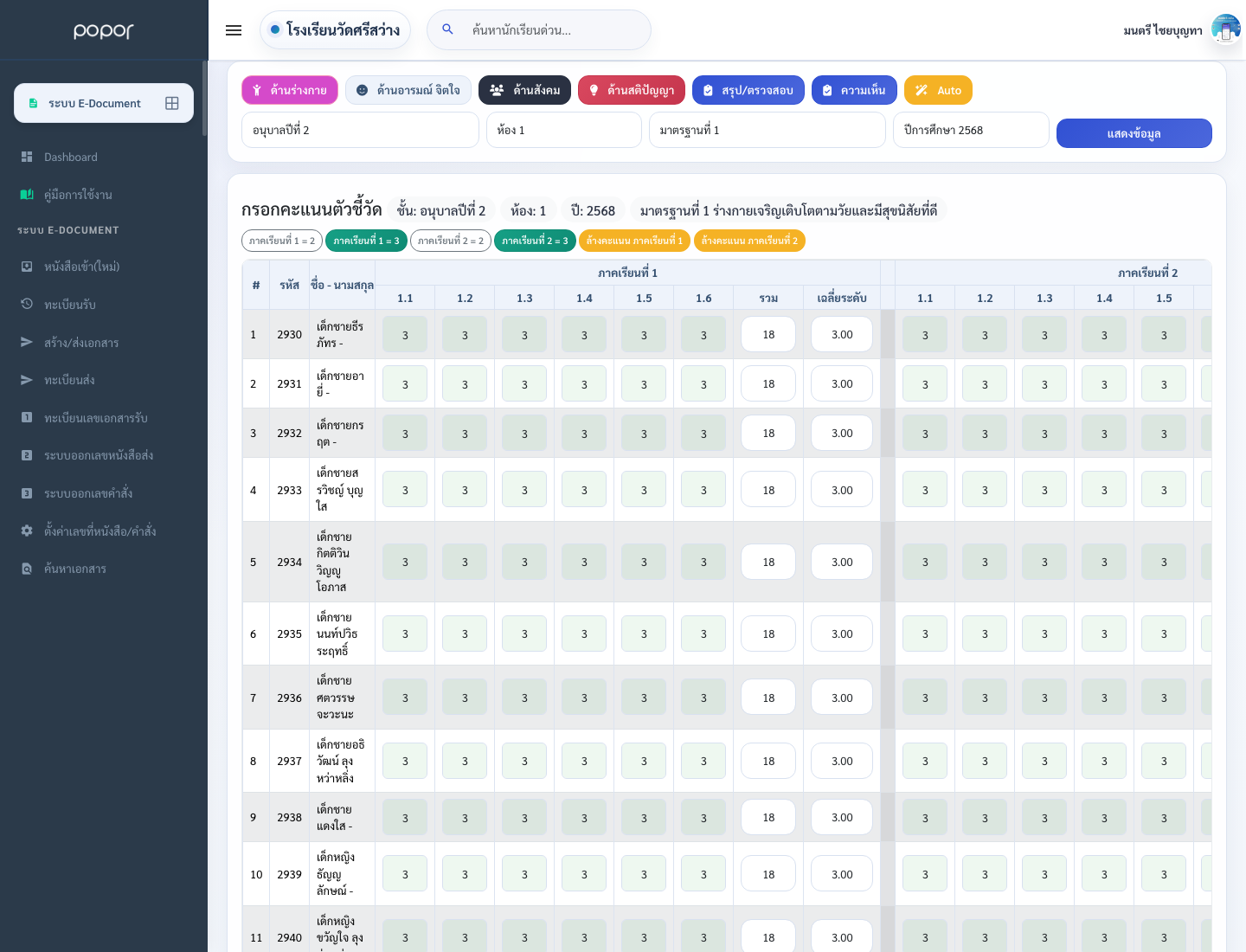Click the ภาคเรียนที่ 2 = 3 button
The width and height of the screenshot is (1246, 952).
[535, 241]
